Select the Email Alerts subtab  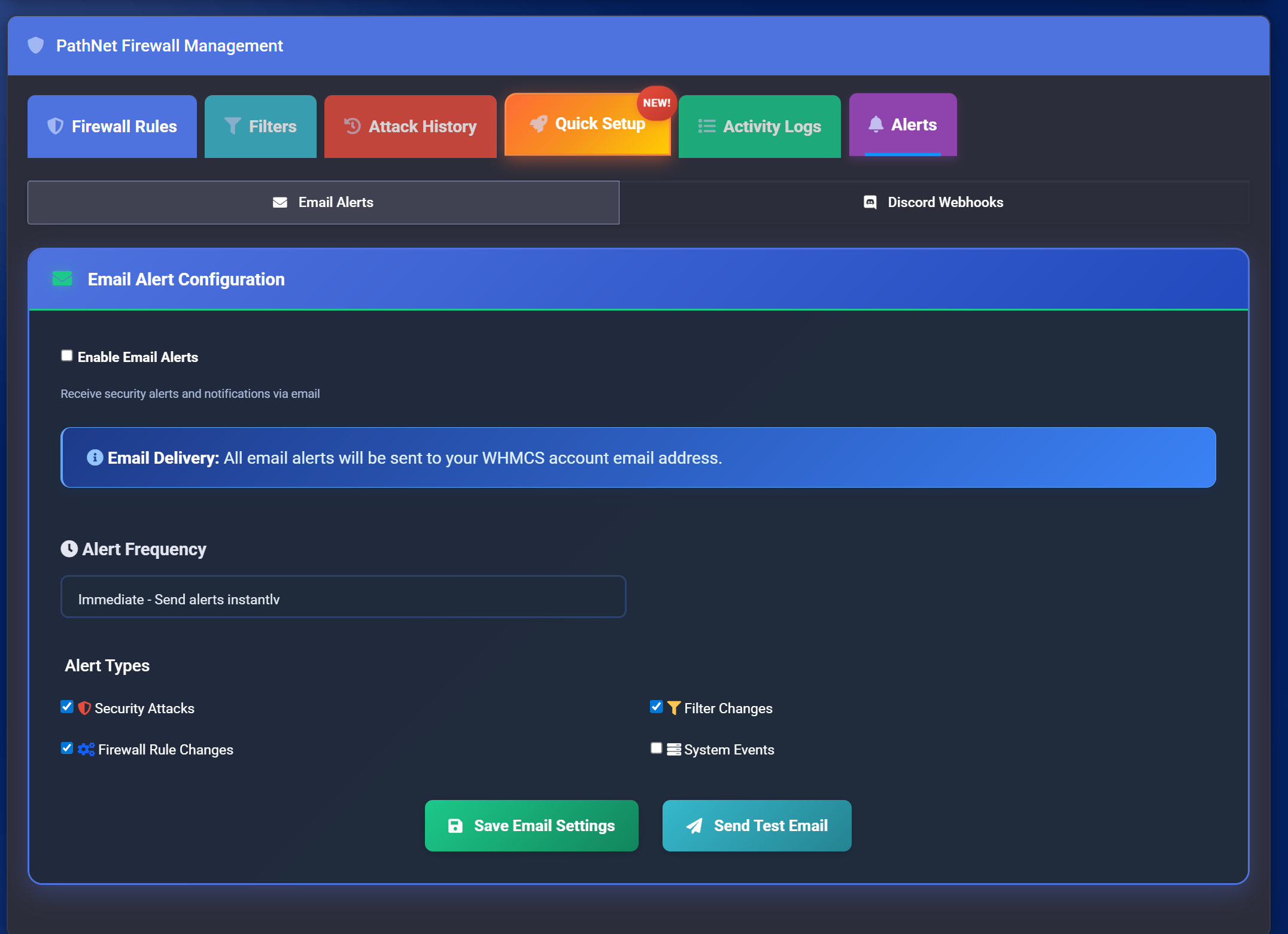pyautogui.click(x=323, y=203)
